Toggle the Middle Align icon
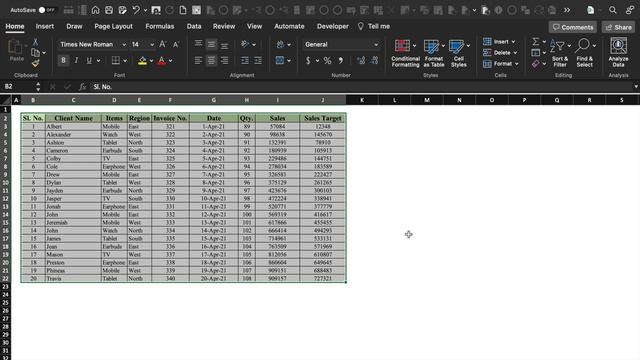640x360 pixels. point(211,44)
